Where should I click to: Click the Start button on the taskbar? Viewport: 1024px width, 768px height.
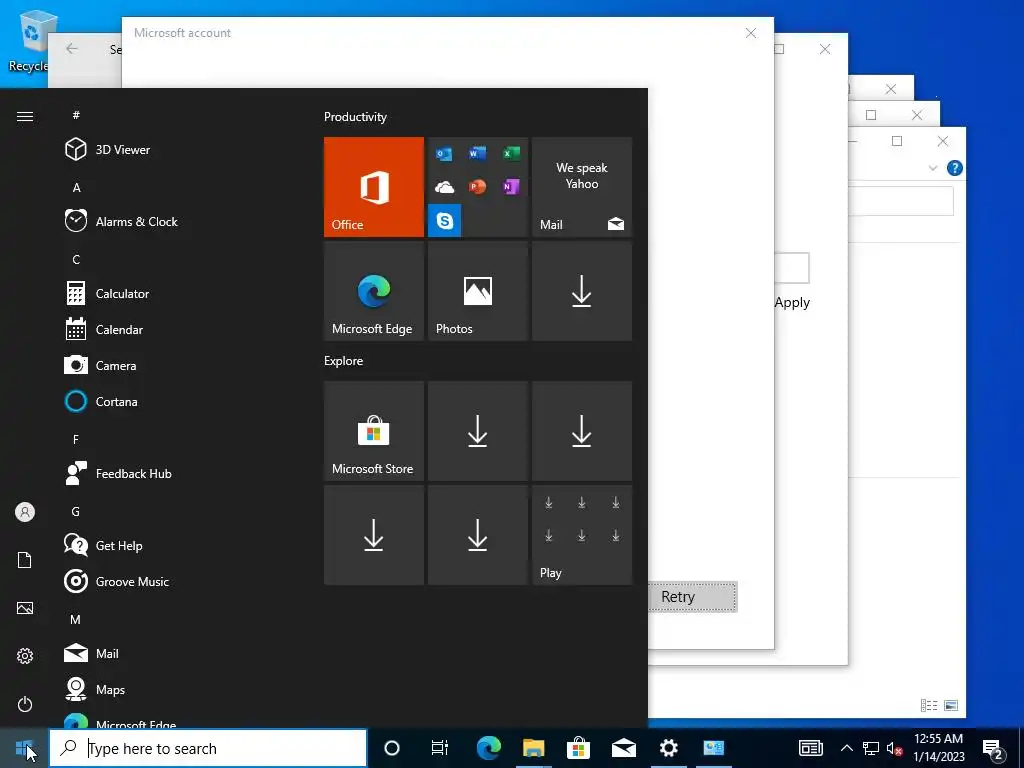[24, 748]
